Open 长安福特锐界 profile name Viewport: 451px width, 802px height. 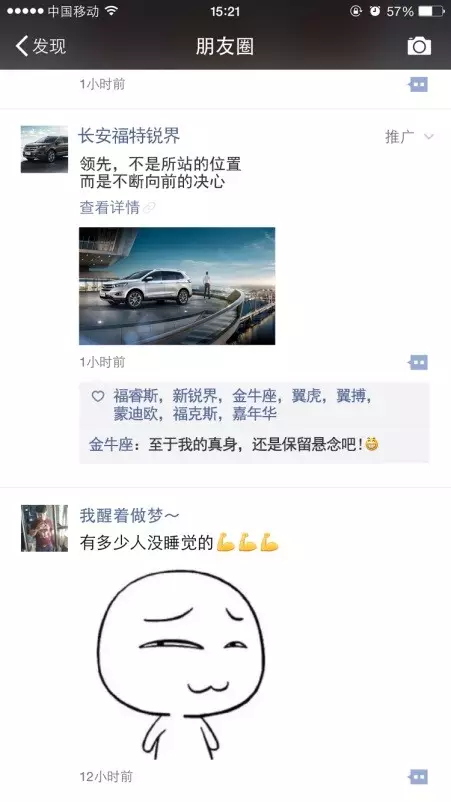(x=129, y=136)
